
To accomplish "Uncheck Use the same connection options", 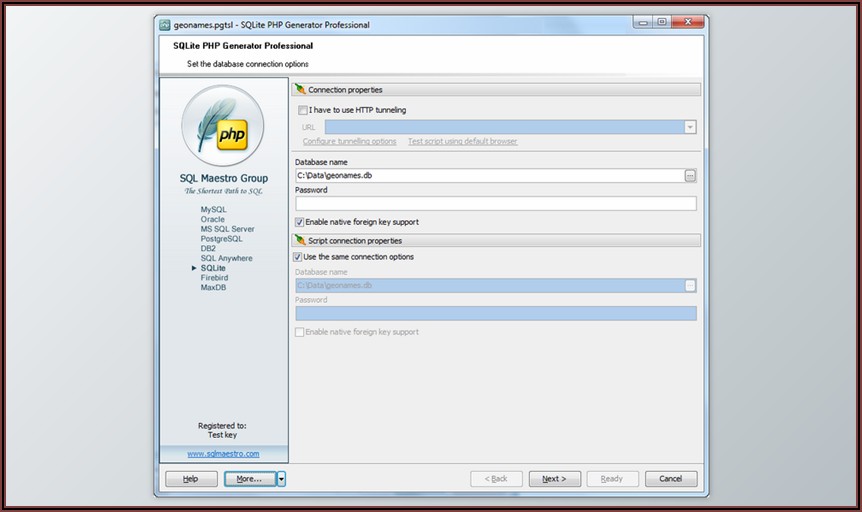I will point(301,257).
